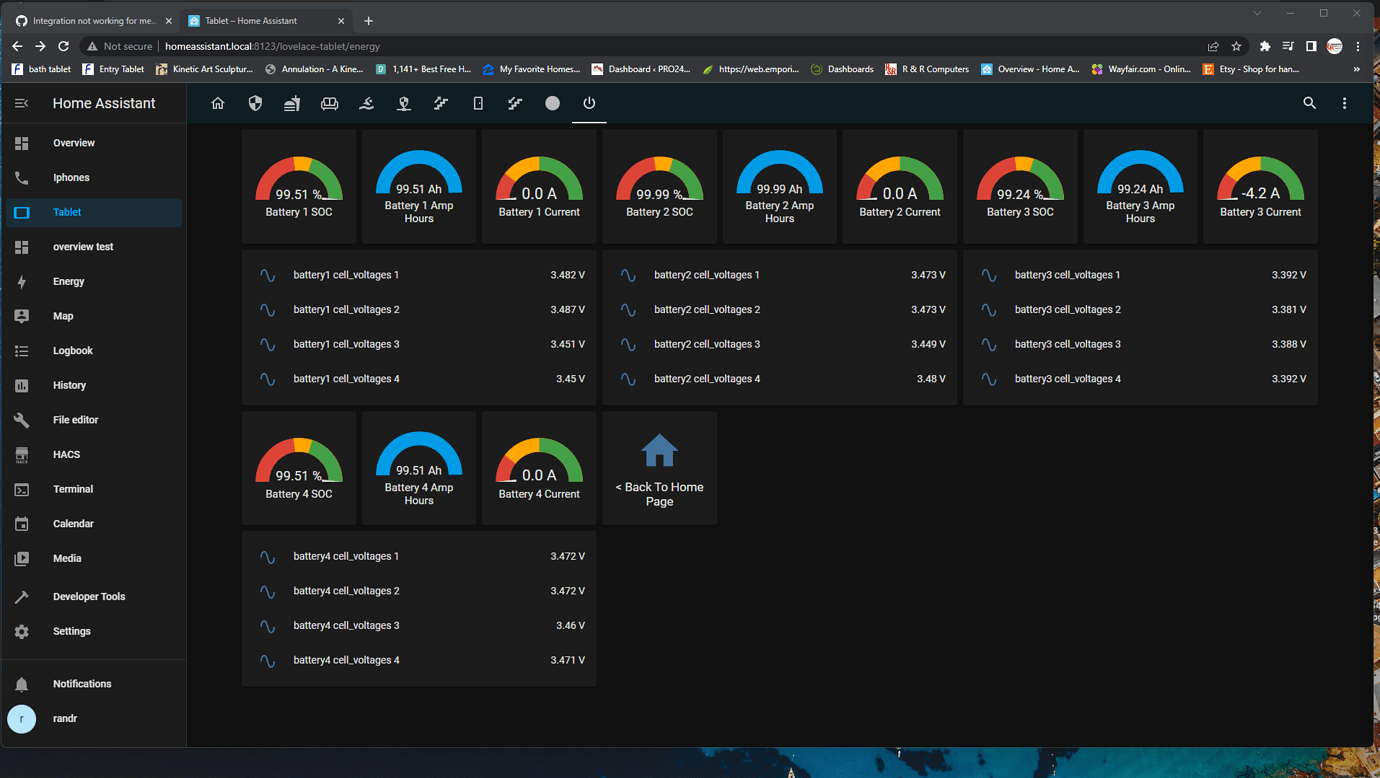Click the Terminal icon in the sidebar

[22, 489]
